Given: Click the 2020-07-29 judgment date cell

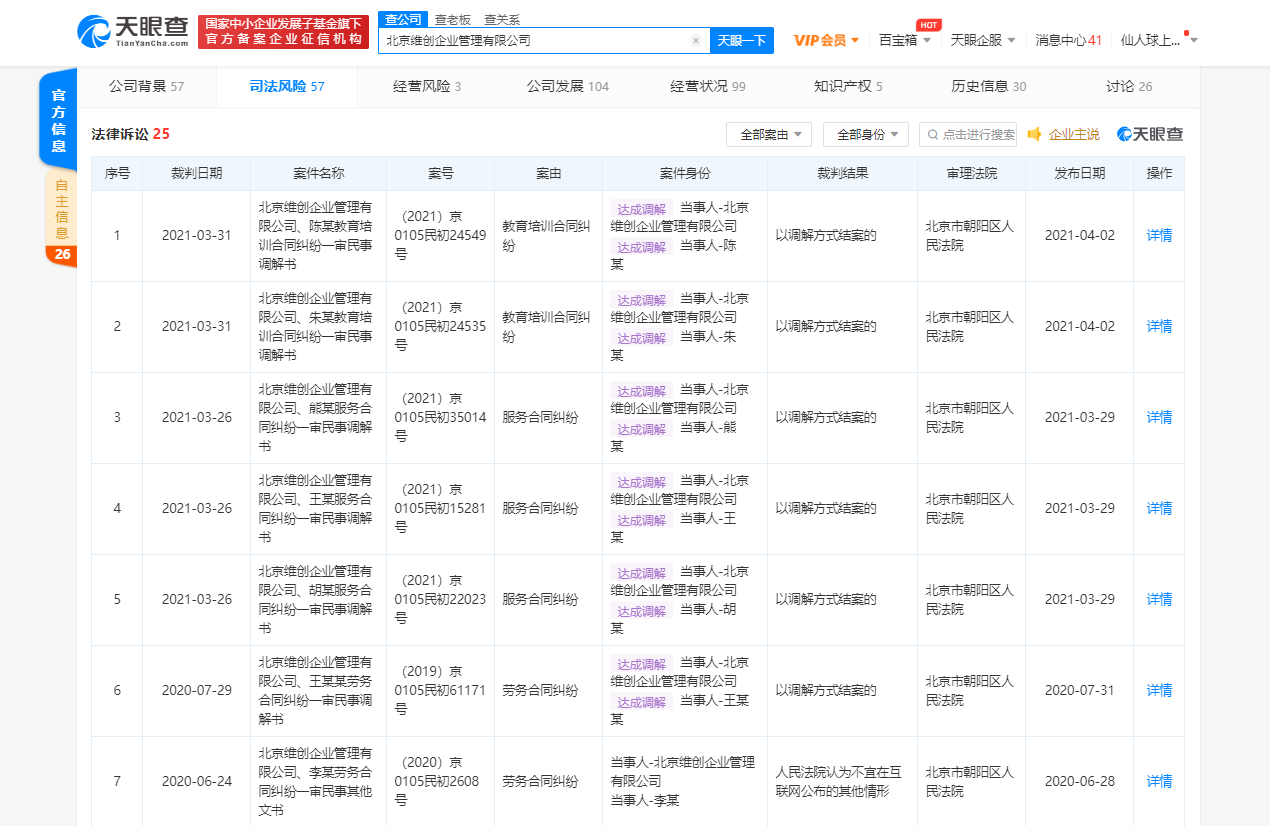Looking at the screenshot, I should (196, 690).
